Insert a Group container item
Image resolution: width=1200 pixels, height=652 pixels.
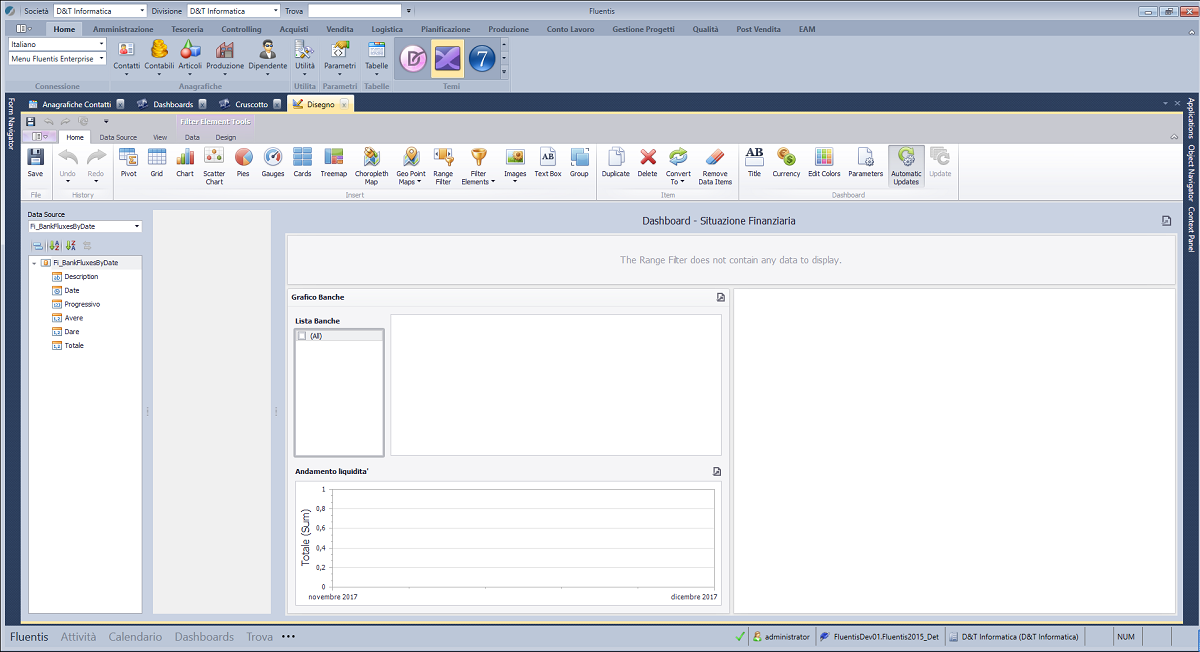[579, 162]
